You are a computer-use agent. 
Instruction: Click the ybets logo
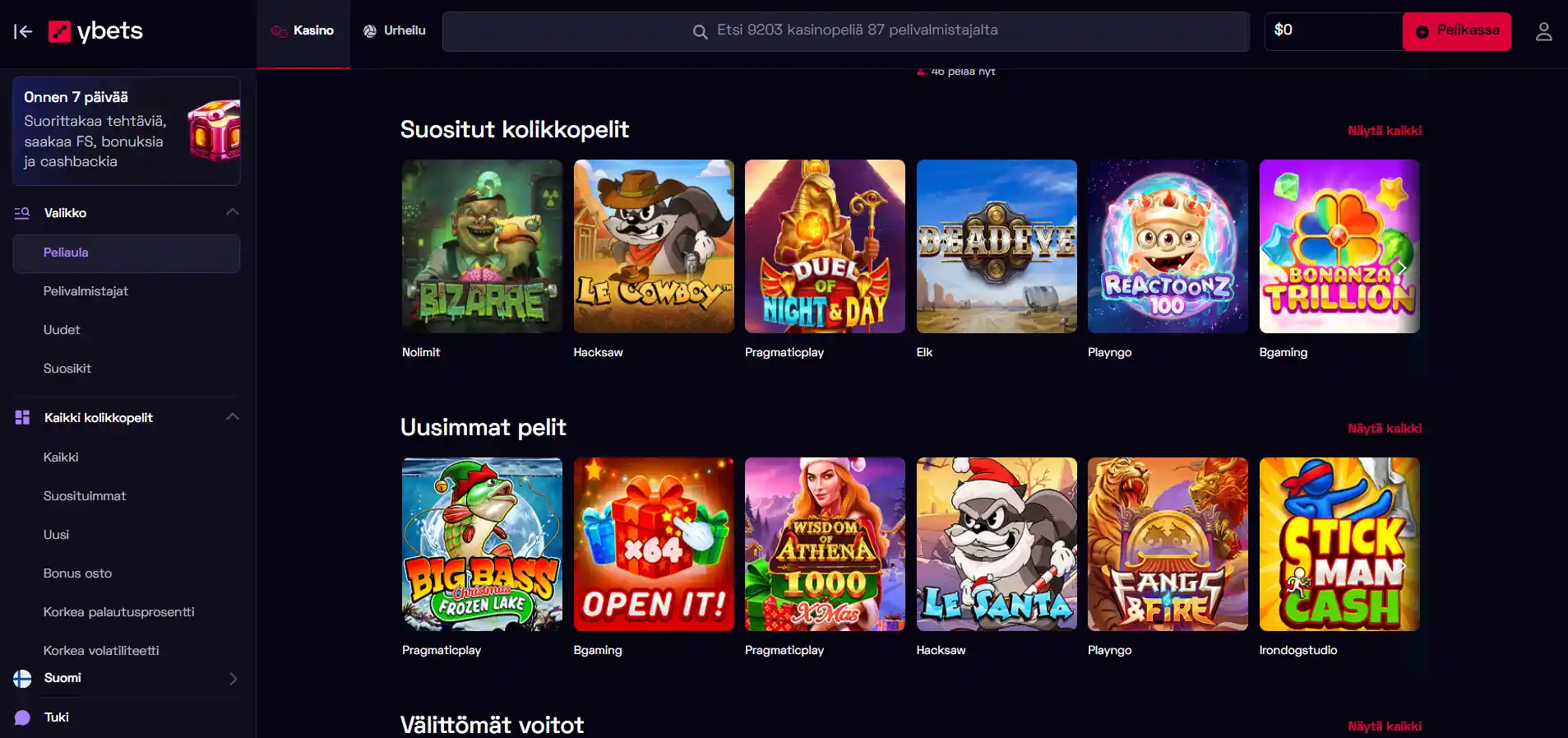point(95,31)
